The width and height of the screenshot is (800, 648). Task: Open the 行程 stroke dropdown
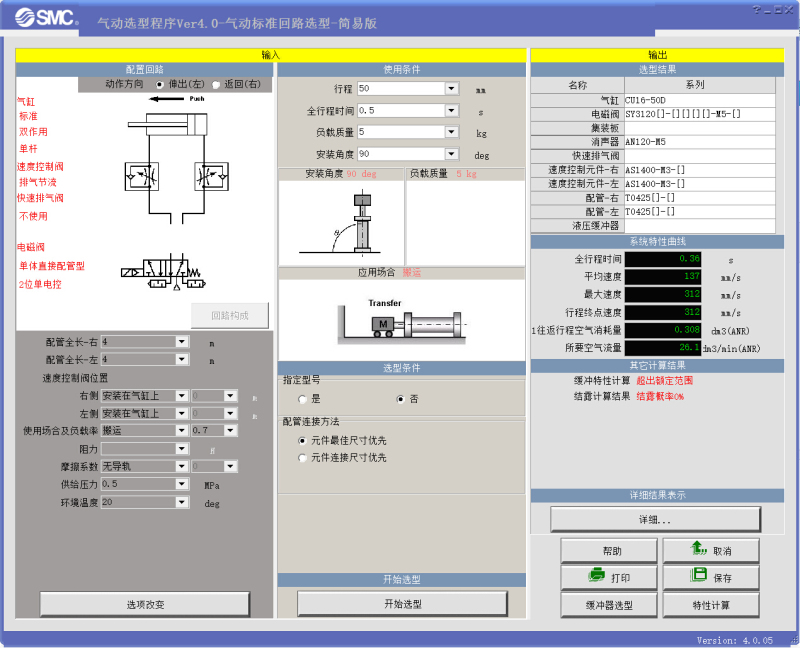tap(452, 88)
